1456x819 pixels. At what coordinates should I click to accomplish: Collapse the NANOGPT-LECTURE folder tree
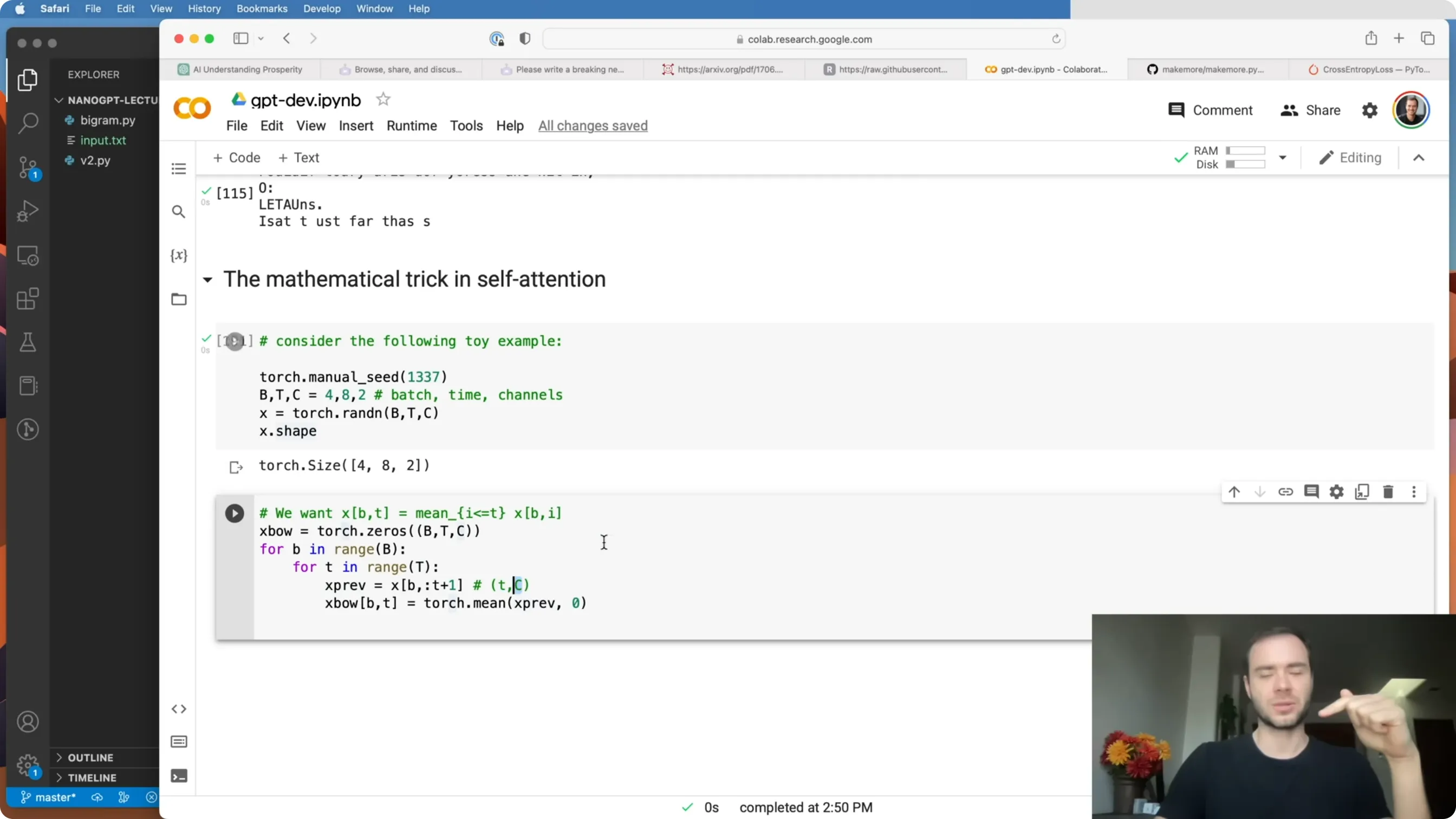pos(106,100)
